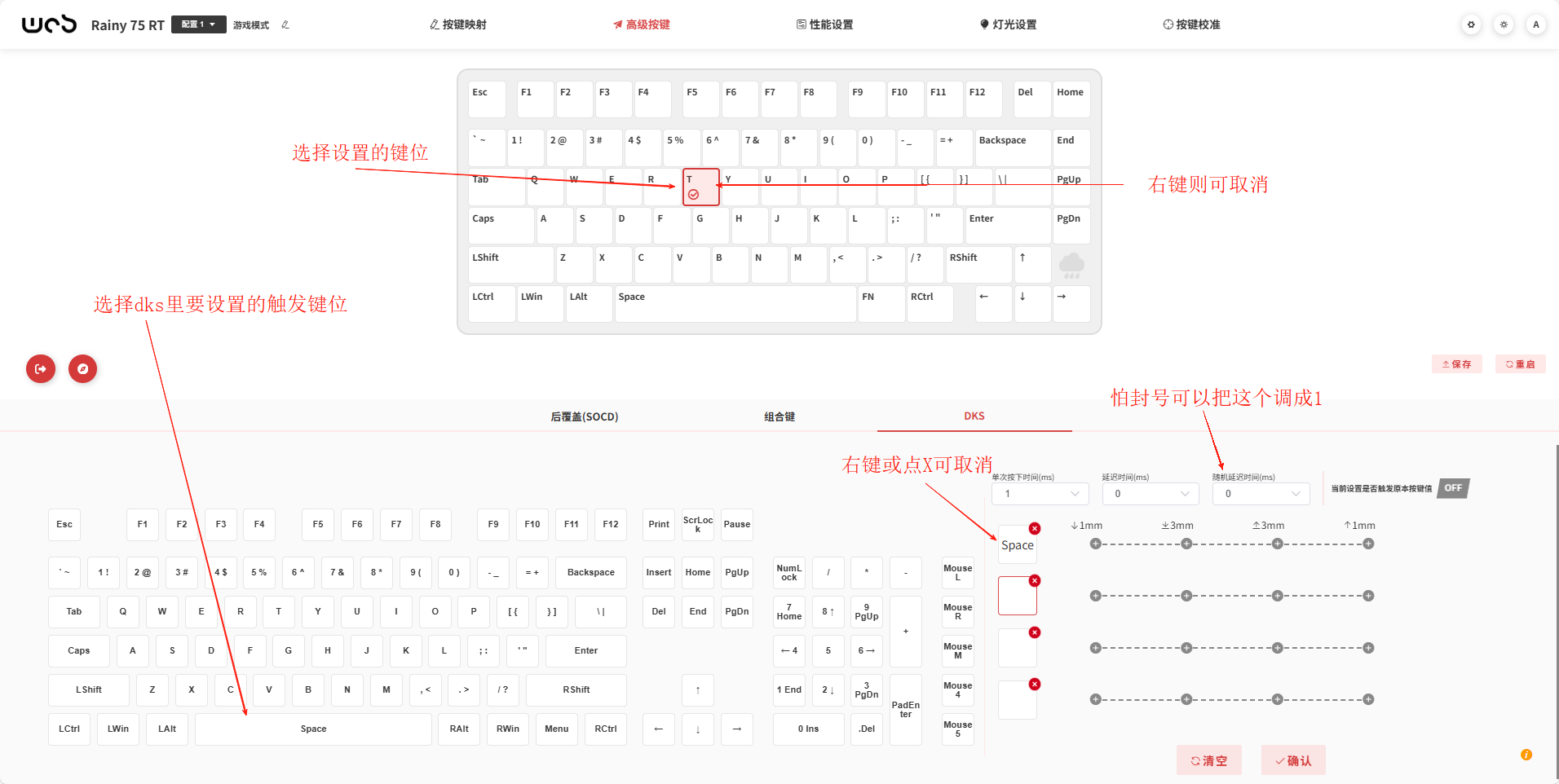
Task: Click the second point on the third DKS row
Action: point(1186,648)
